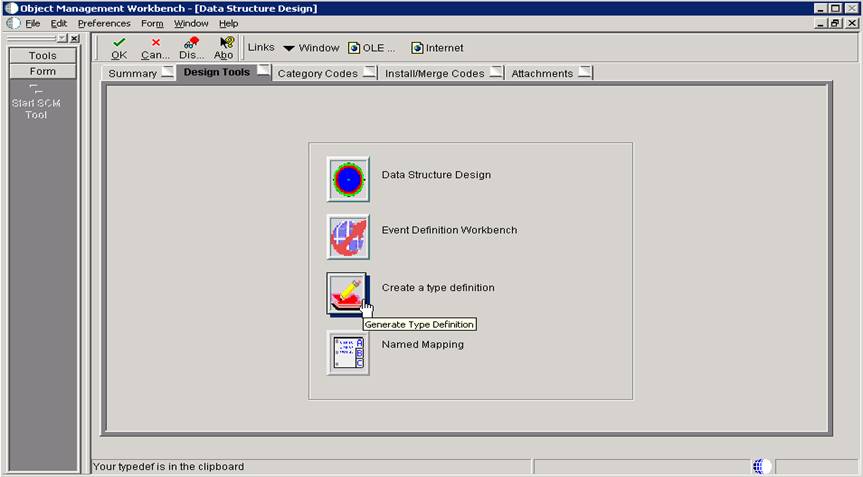
Task: Click the globe icon in status bar
Action: click(x=762, y=467)
